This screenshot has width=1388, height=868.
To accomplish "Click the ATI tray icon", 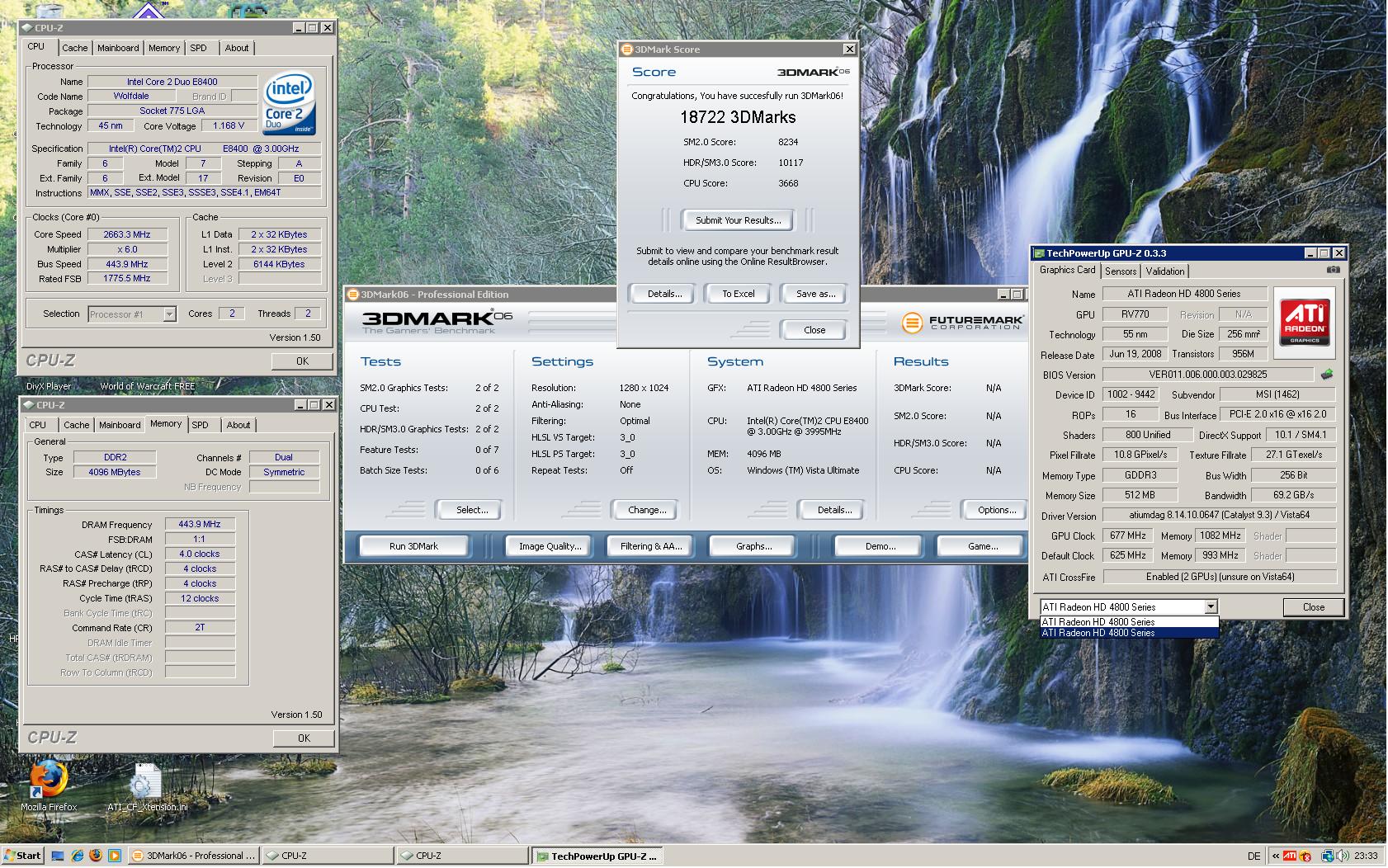I will pyautogui.click(x=1290, y=856).
